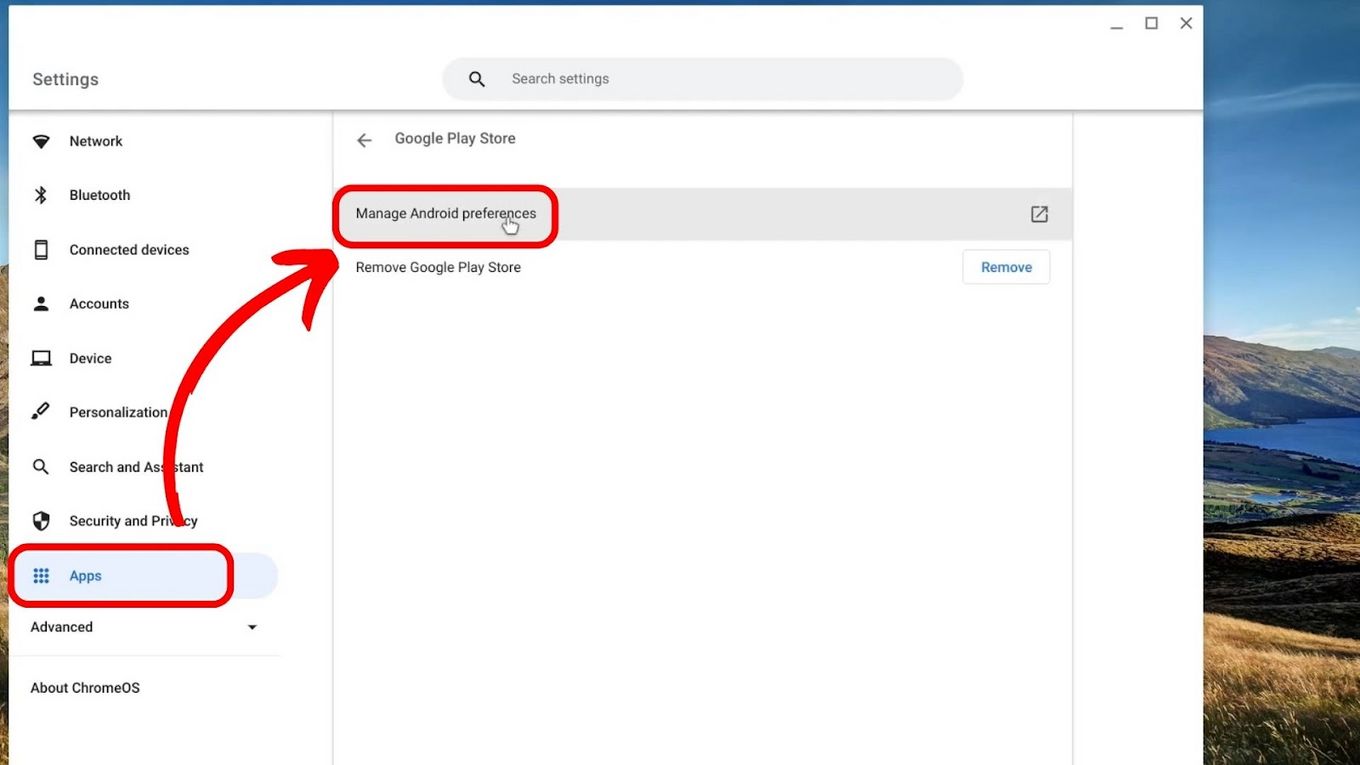Open Manage Android preferences

click(x=446, y=213)
